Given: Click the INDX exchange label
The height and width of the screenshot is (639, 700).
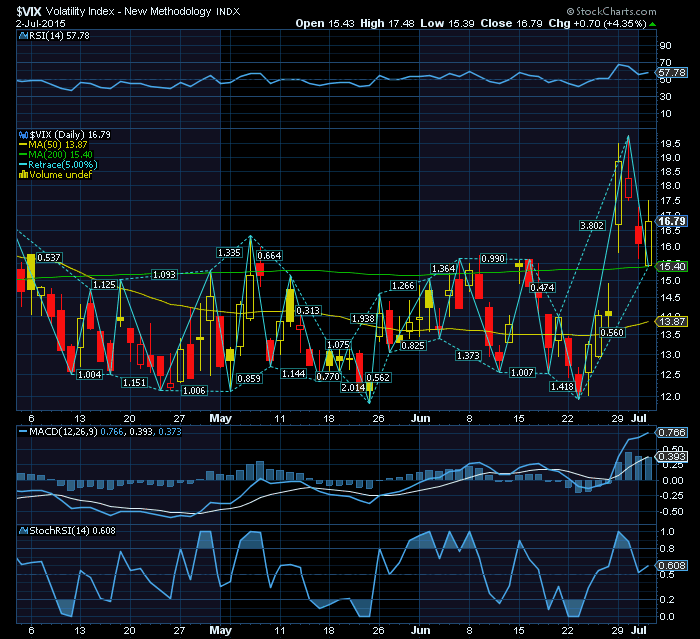Looking at the screenshot, I should 228,12.
